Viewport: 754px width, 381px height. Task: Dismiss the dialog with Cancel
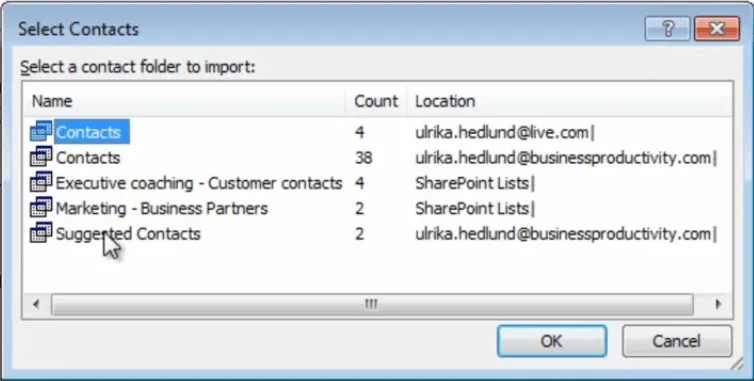[677, 341]
